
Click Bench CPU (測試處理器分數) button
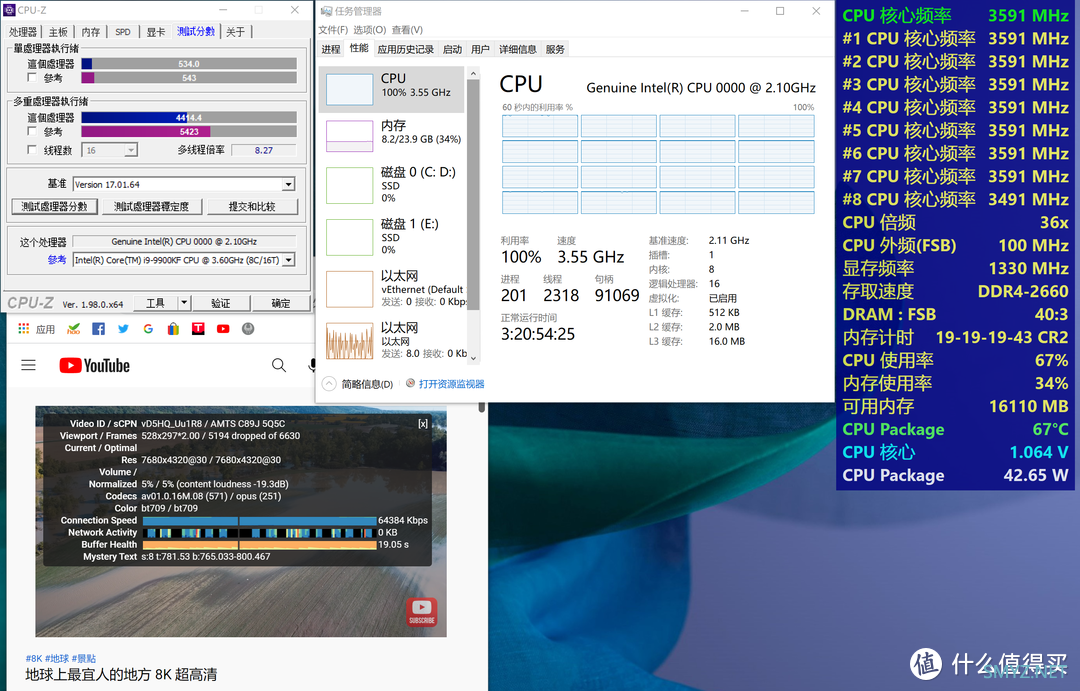[x=54, y=207]
